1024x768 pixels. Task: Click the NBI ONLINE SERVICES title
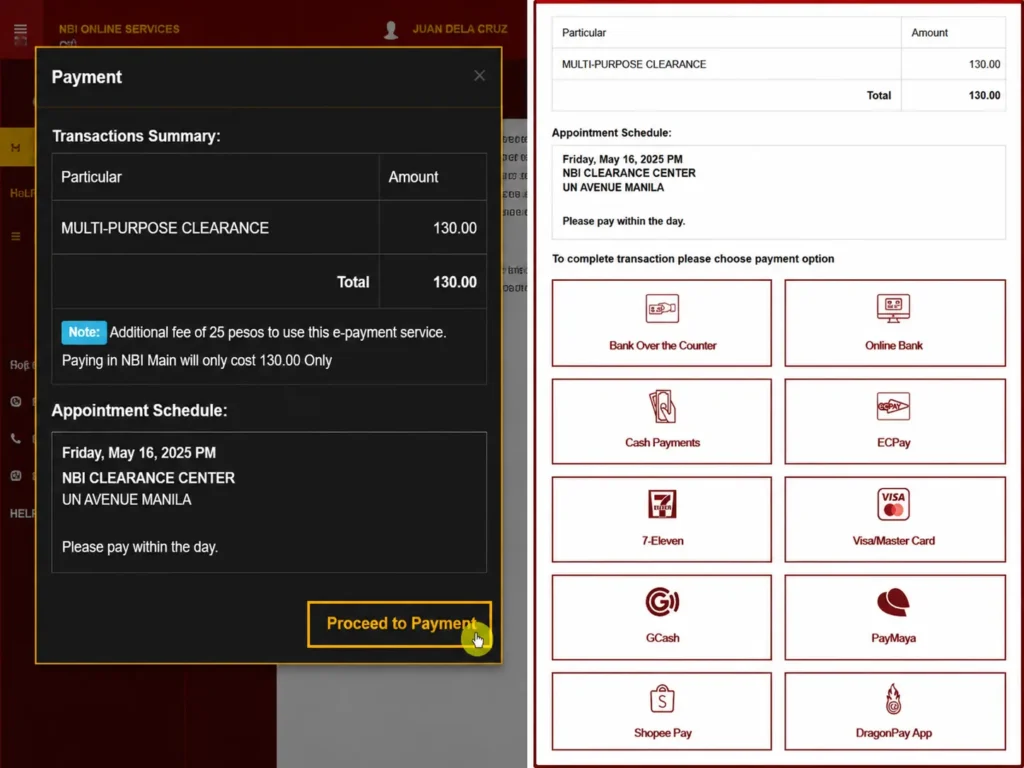click(119, 29)
